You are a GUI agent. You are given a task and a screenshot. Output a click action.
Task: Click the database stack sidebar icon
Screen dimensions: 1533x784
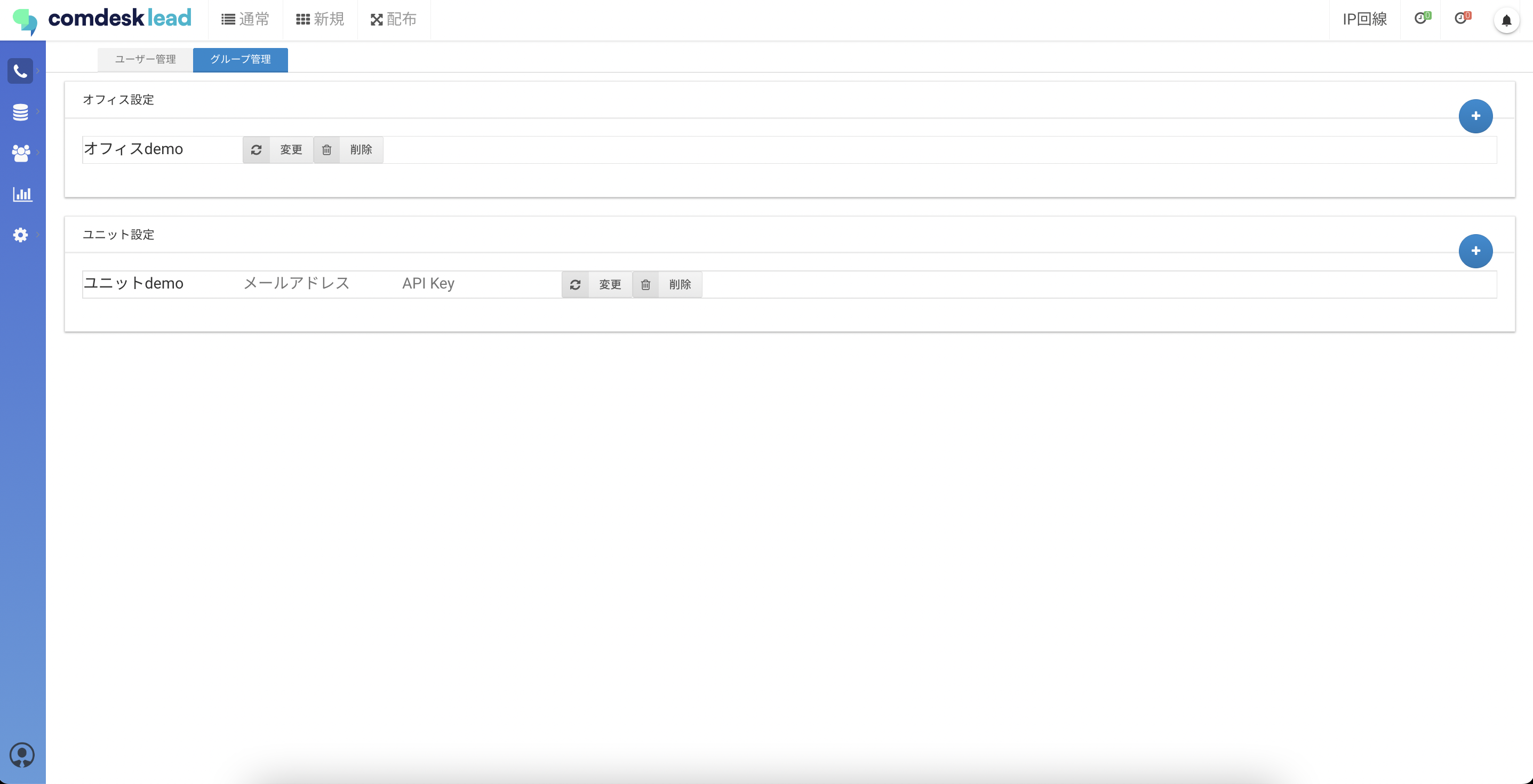pos(20,112)
